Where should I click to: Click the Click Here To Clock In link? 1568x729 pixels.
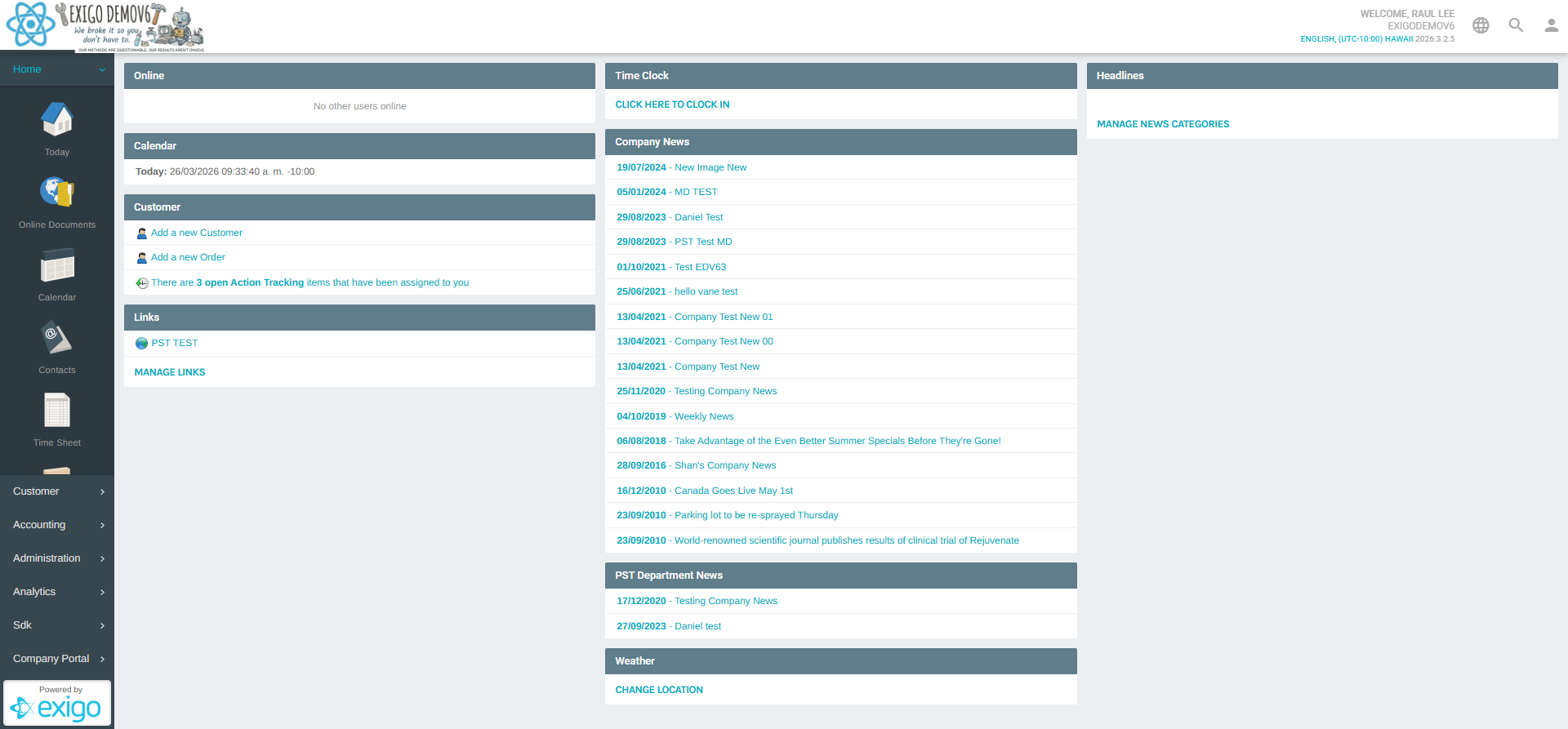[x=672, y=104]
